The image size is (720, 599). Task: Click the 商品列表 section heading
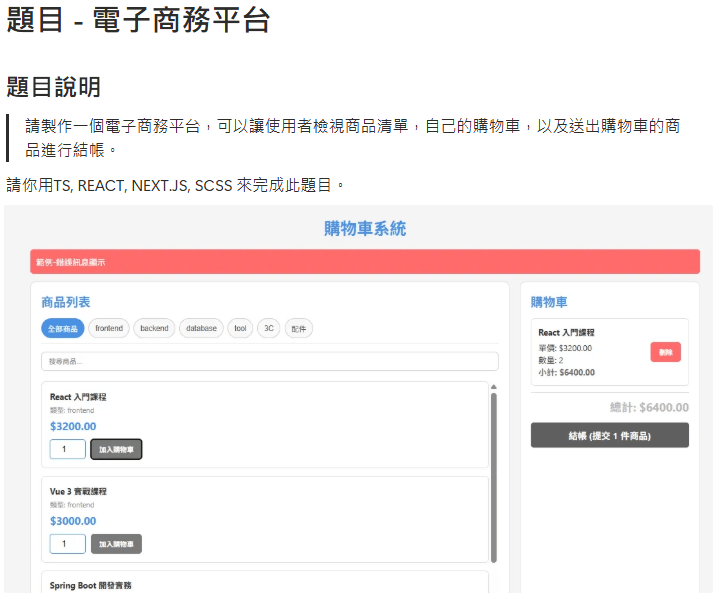(66, 302)
